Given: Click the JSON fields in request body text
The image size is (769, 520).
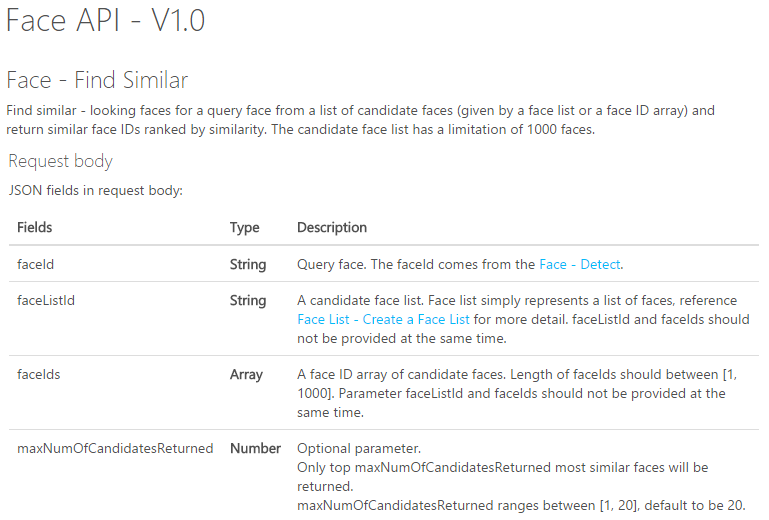Looking at the screenshot, I should pyautogui.click(x=96, y=190).
